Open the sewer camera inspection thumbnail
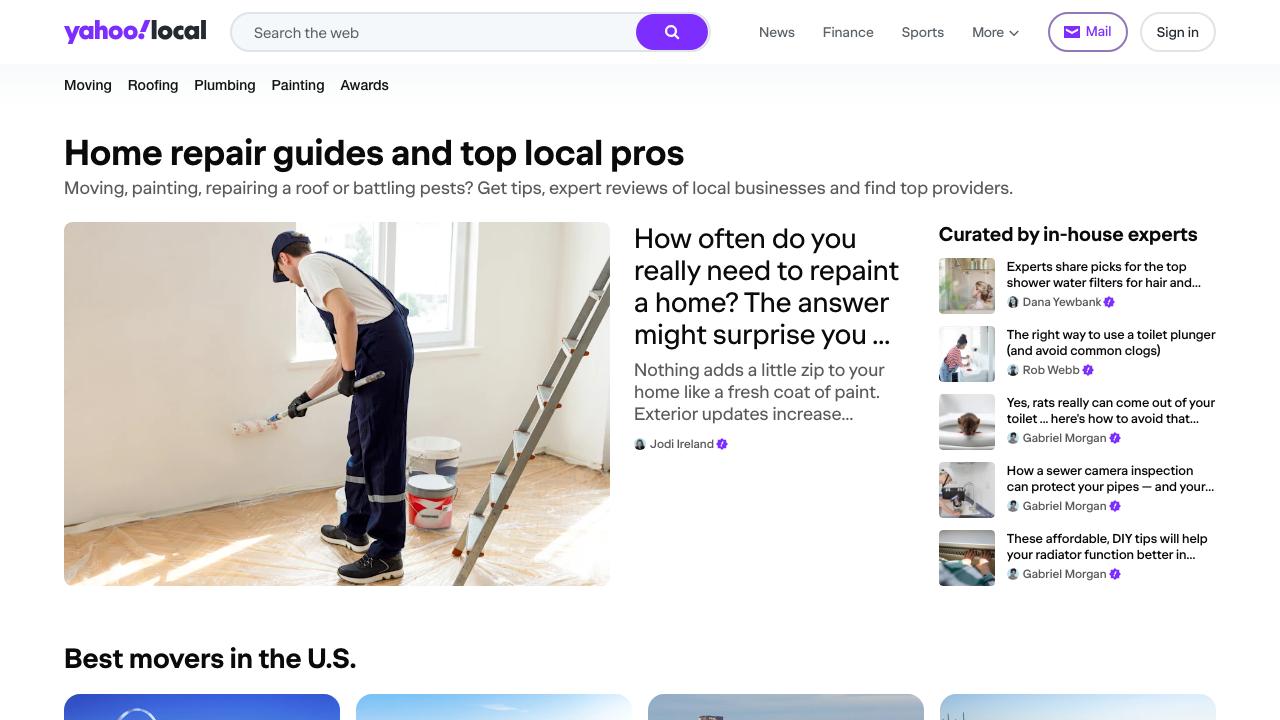This screenshot has width=1280, height=720. (x=967, y=490)
